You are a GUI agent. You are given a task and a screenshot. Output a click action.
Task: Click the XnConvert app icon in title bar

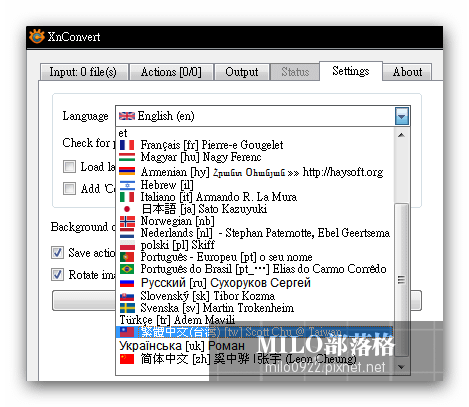point(37,36)
